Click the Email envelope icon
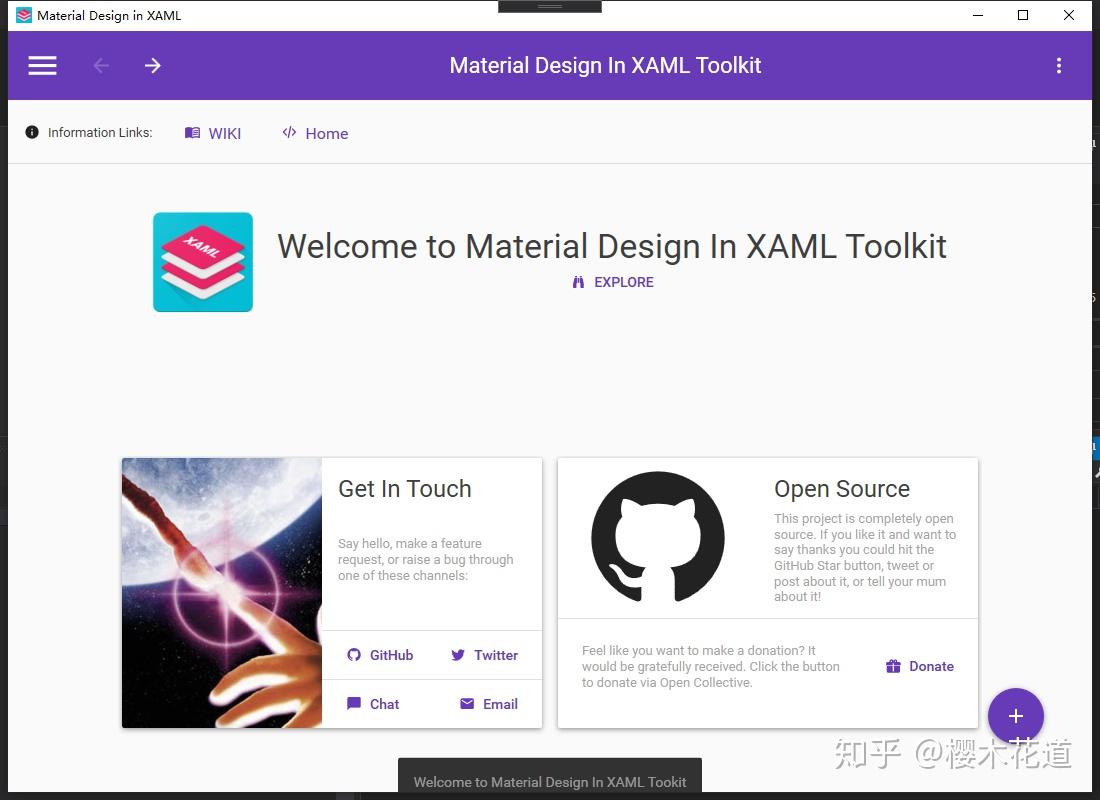1100x800 pixels. click(x=466, y=704)
